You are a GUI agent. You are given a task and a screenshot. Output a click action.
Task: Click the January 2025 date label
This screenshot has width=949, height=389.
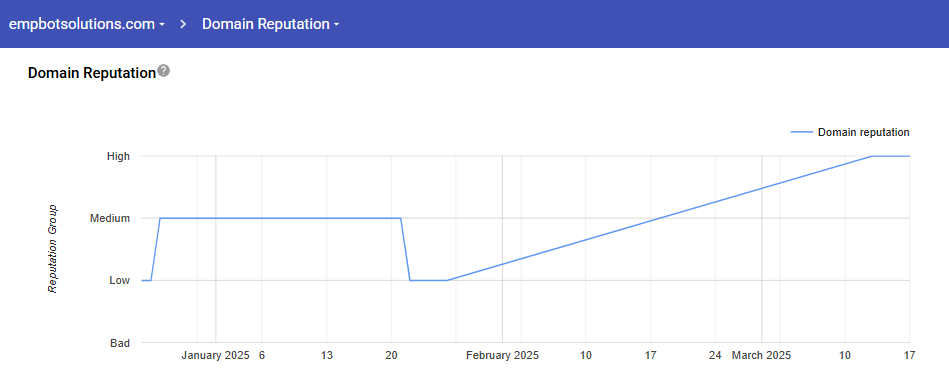pos(215,356)
